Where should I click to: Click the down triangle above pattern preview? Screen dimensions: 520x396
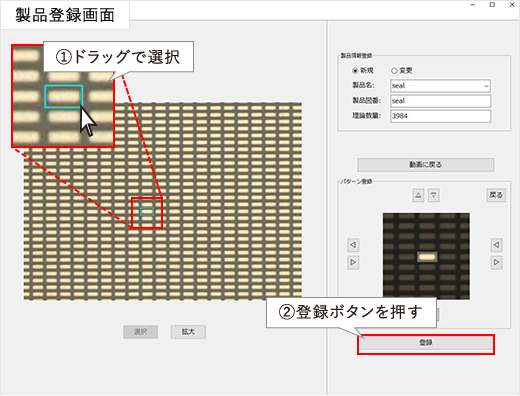point(434,195)
